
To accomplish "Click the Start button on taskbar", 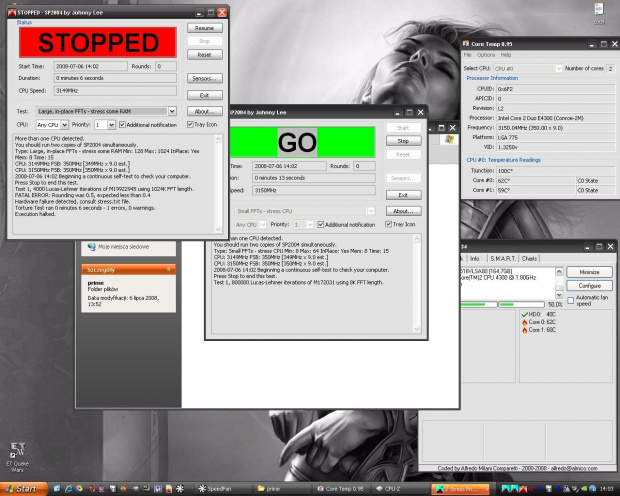I will point(24,489).
